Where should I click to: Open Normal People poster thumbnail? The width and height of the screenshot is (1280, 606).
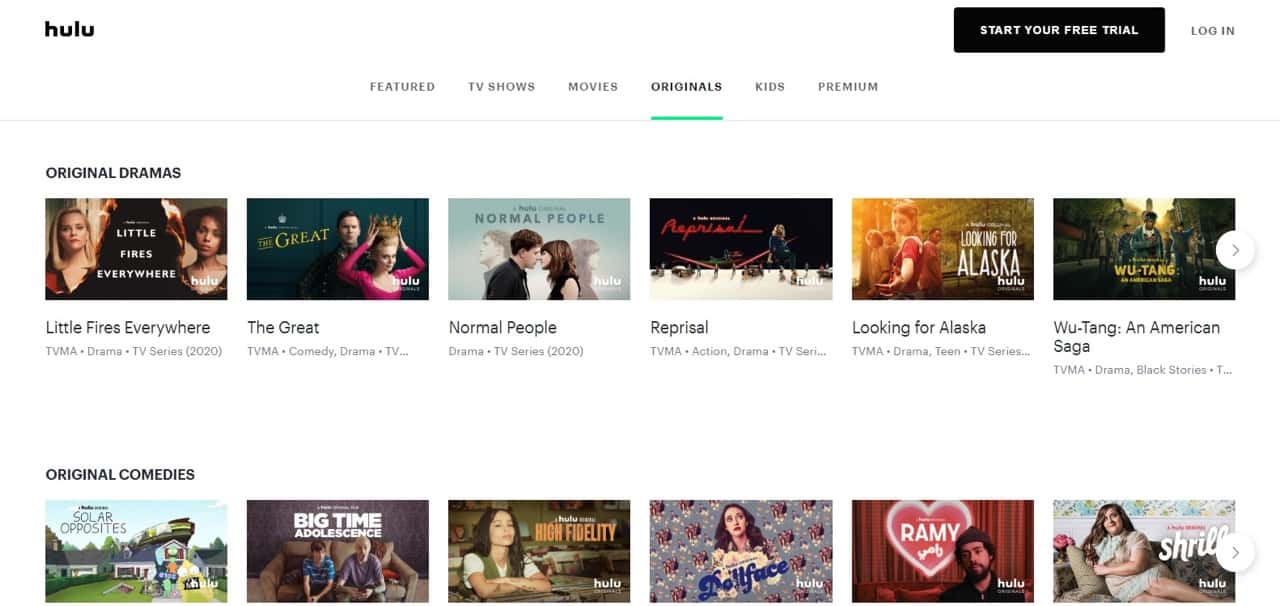pos(539,249)
